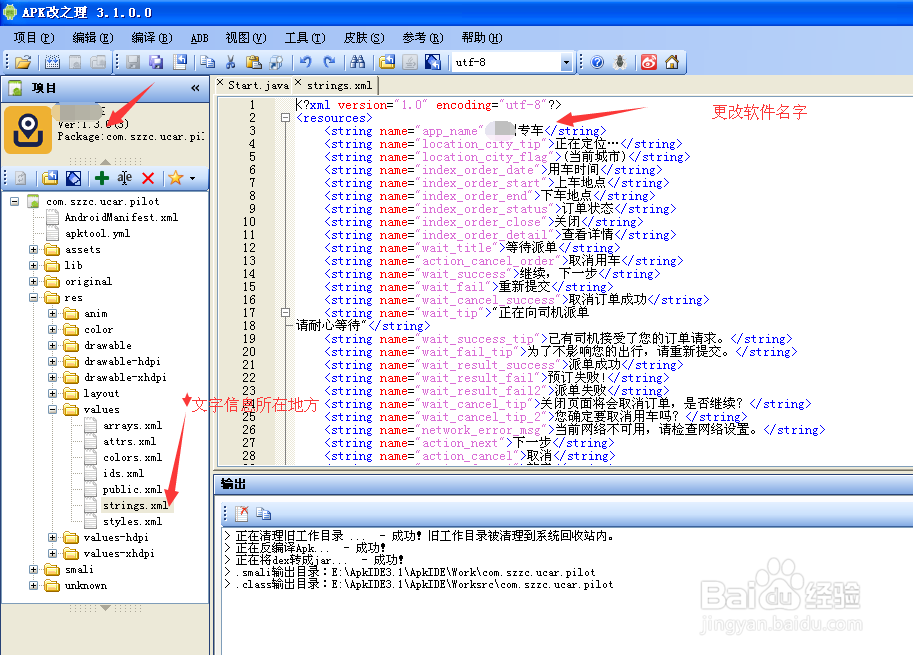Click the compile icon beside the open folder
The height and width of the screenshot is (655, 913).
tap(52, 62)
